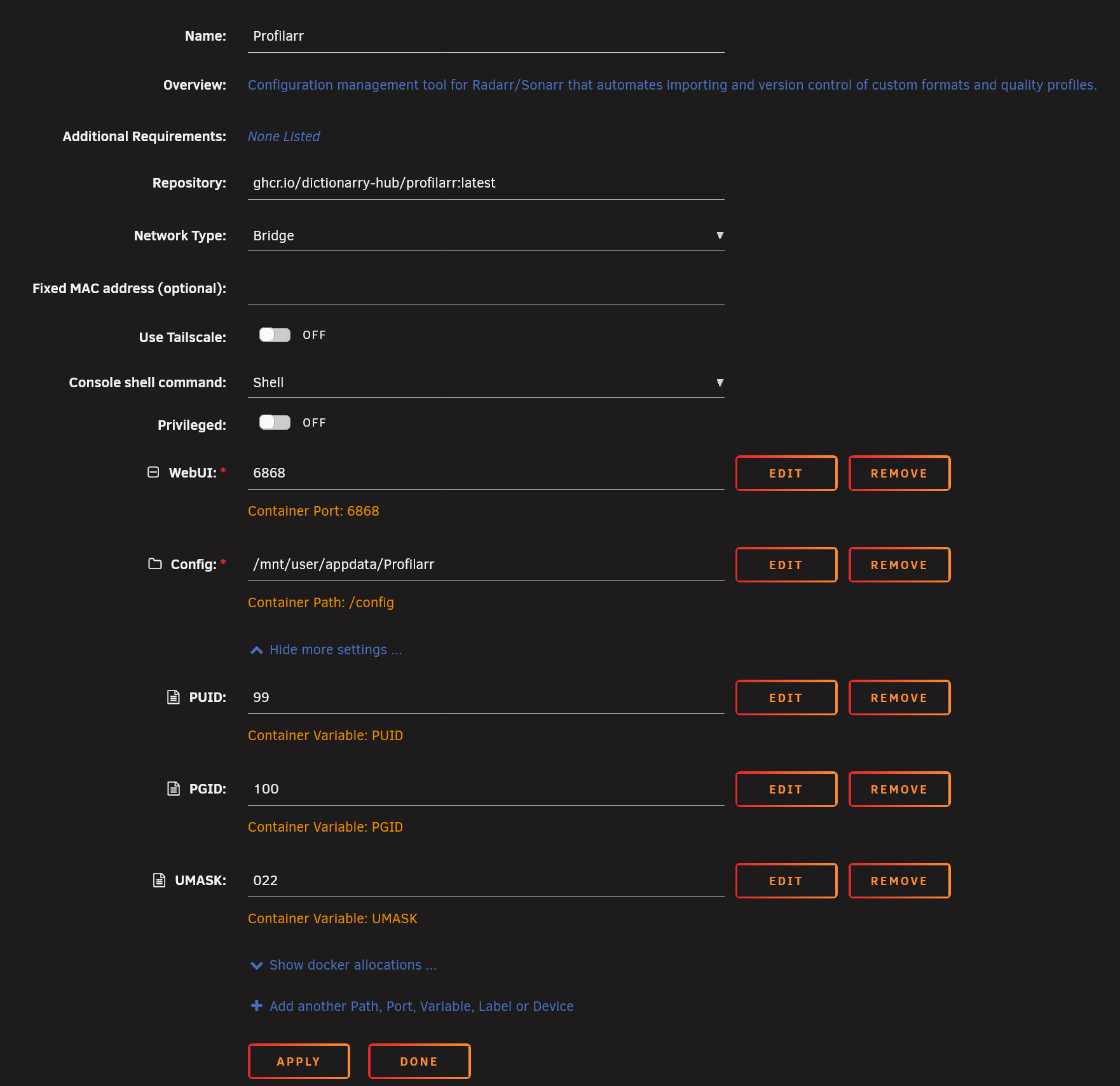The height and width of the screenshot is (1086, 1120).
Task: Open the Console shell command dropdown
Action: pyautogui.click(x=486, y=383)
